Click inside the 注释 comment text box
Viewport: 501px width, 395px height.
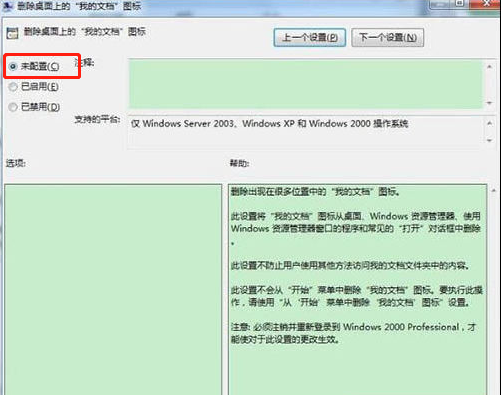(x=305, y=84)
